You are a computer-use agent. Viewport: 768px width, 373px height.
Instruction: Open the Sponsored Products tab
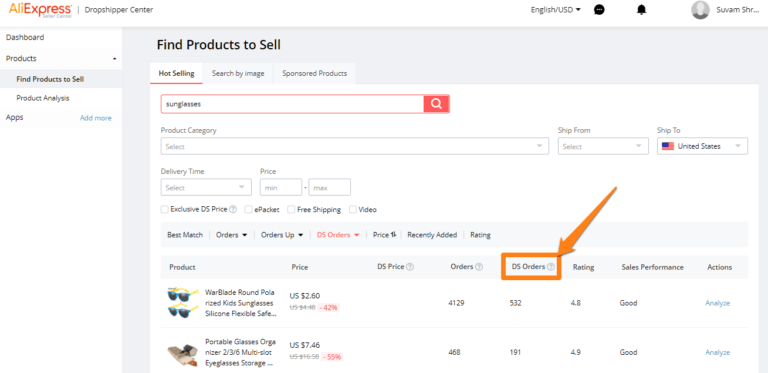(314, 73)
